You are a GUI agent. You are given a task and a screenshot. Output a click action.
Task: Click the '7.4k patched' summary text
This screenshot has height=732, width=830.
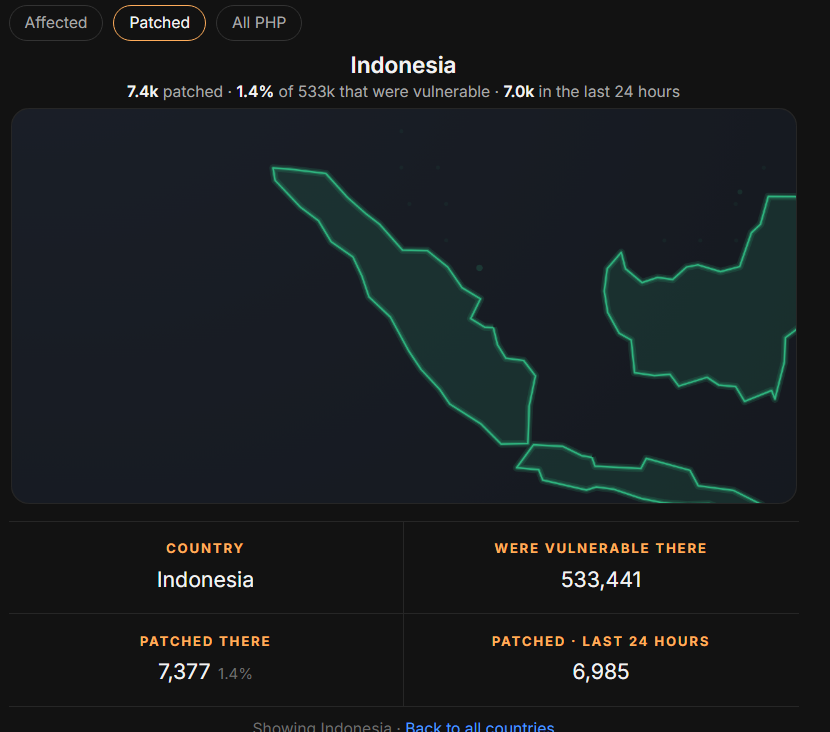tap(175, 92)
